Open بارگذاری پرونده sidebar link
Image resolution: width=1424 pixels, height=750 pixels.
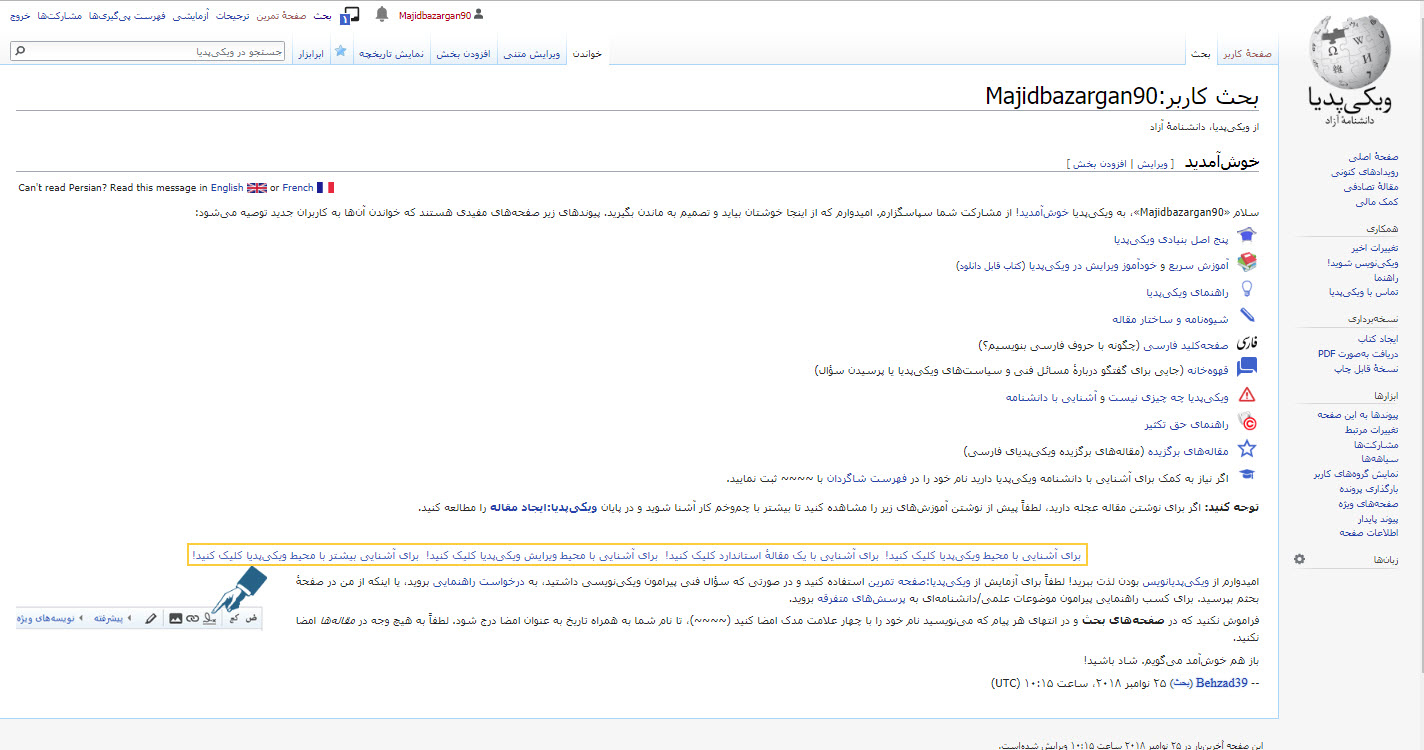[1369, 489]
